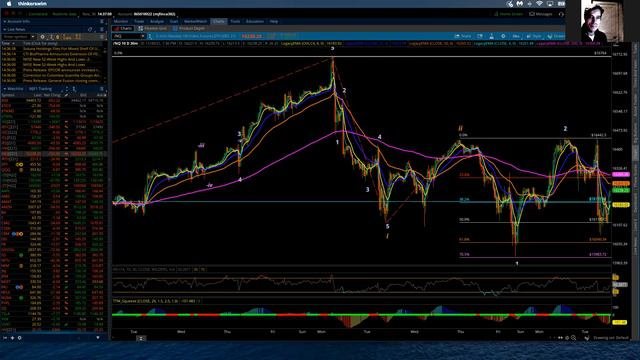Switch to the Analyze tab
Screen dimensions: 640x360
click(x=157, y=21)
